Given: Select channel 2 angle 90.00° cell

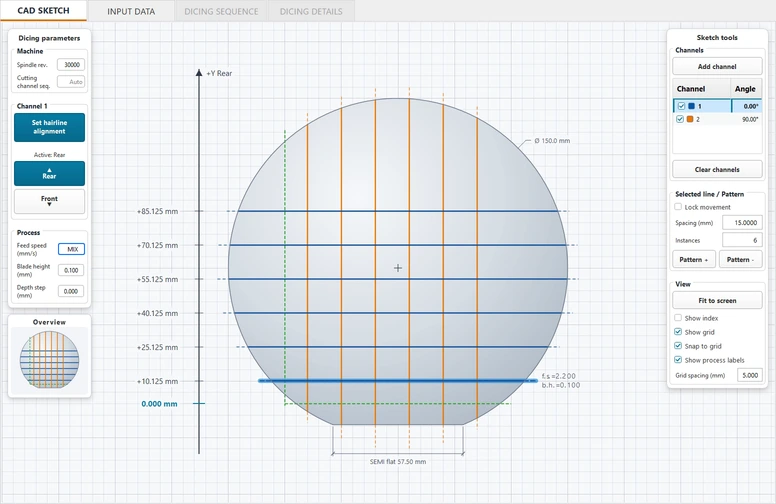Looking at the screenshot, I should coord(746,119).
